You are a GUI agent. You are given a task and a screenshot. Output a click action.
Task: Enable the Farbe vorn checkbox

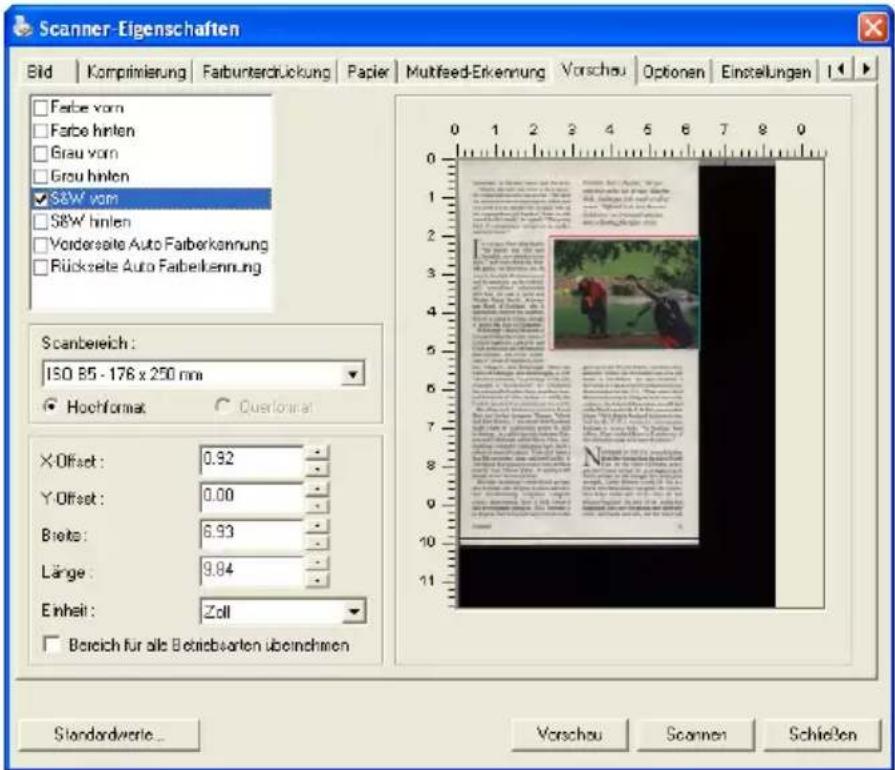click(x=41, y=108)
